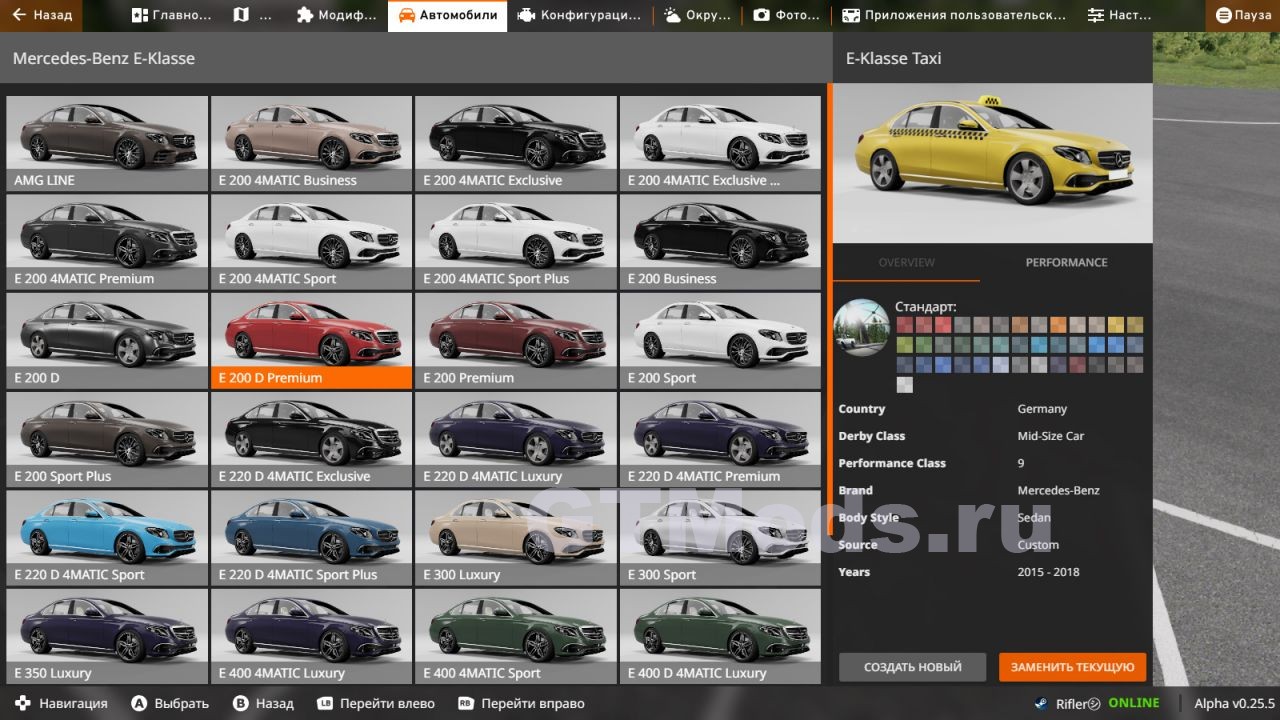Select E 220 D 4MATIC Sport Plus tile
Viewport: 1280px width, 720px height.
311,537
